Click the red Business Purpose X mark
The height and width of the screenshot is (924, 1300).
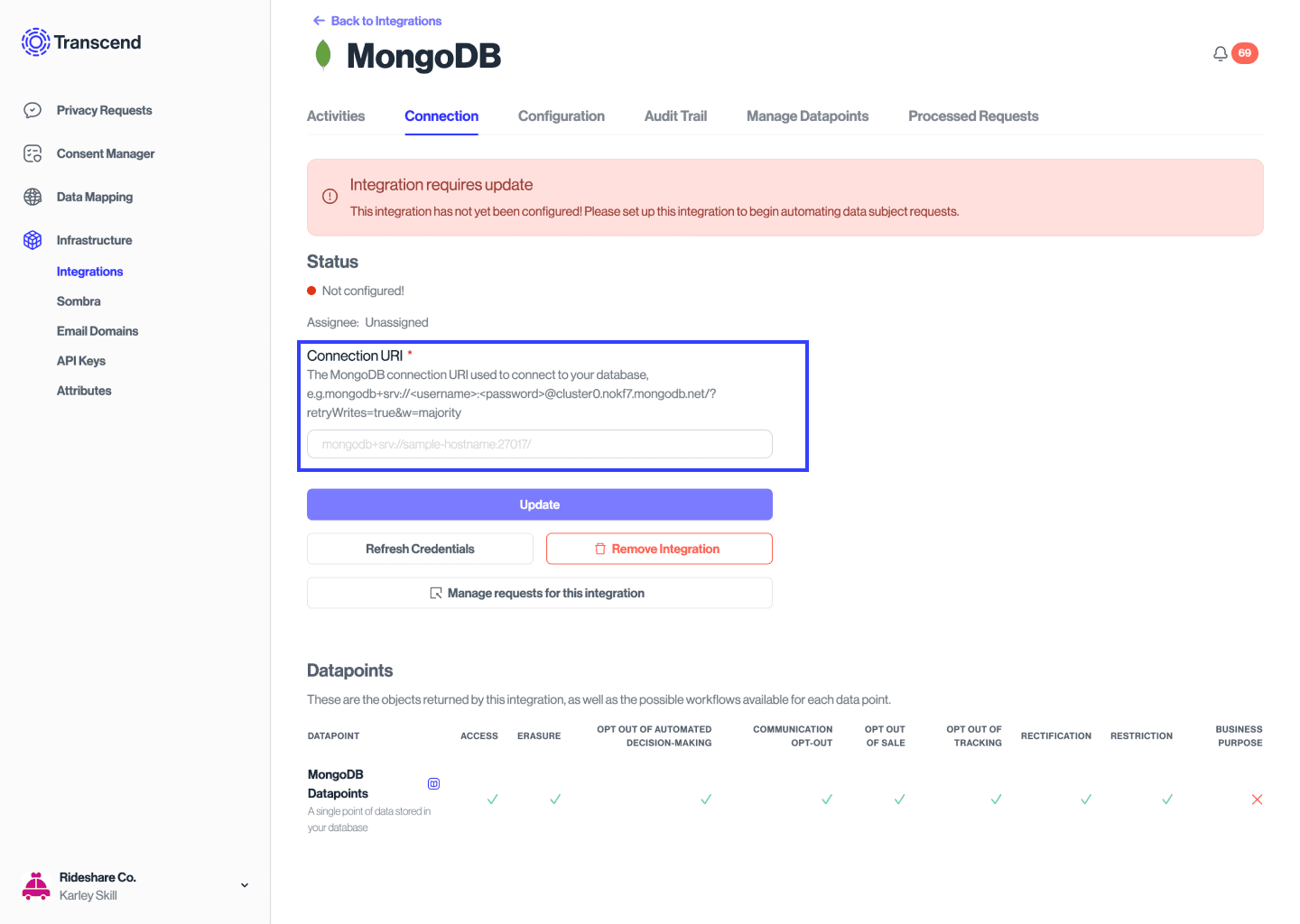click(x=1257, y=799)
